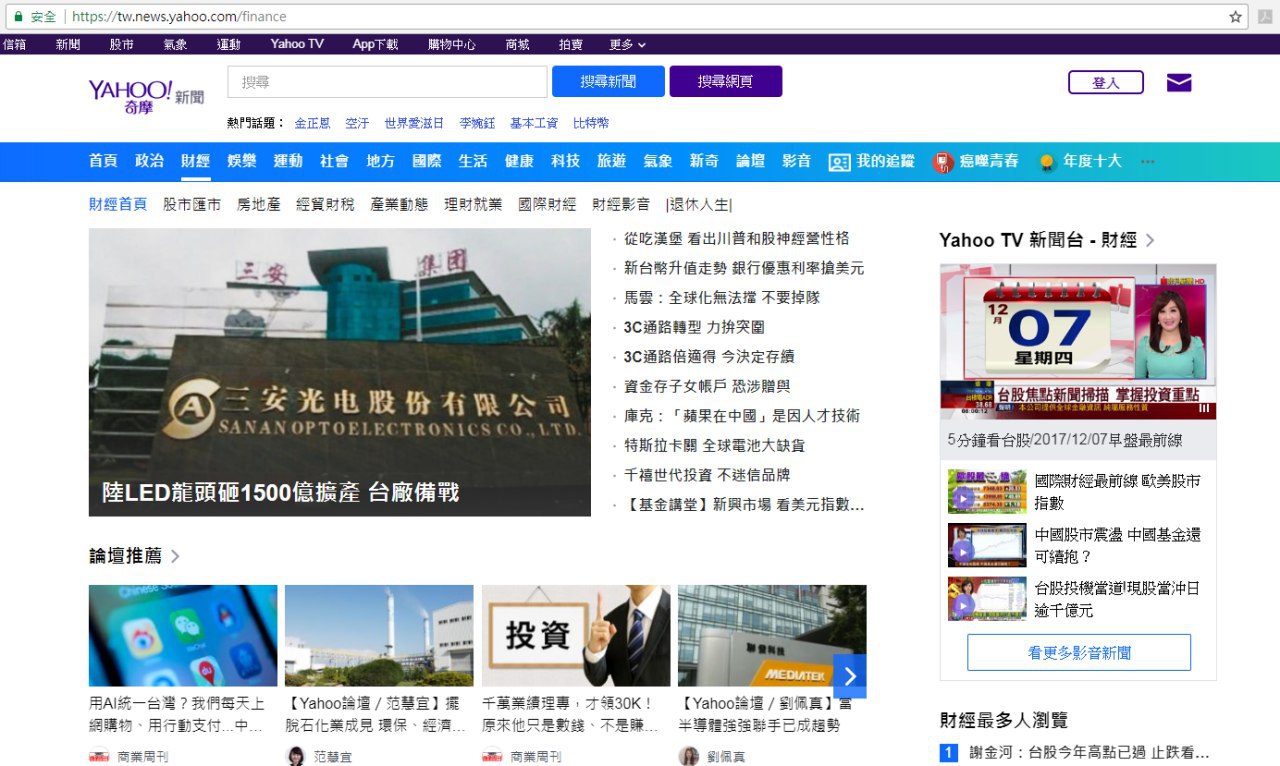The image size is (1280, 766).
Task: Open the 比特幣 hot topic link
Action: [x=591, y=123]
